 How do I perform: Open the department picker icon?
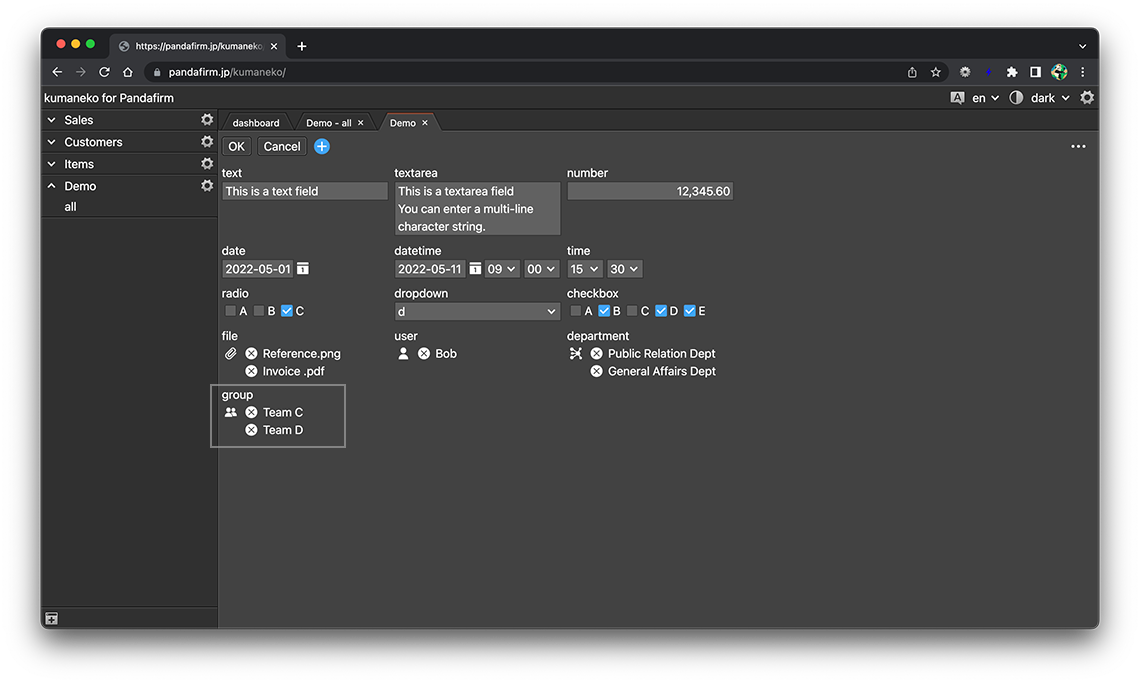tap(576, 354)
